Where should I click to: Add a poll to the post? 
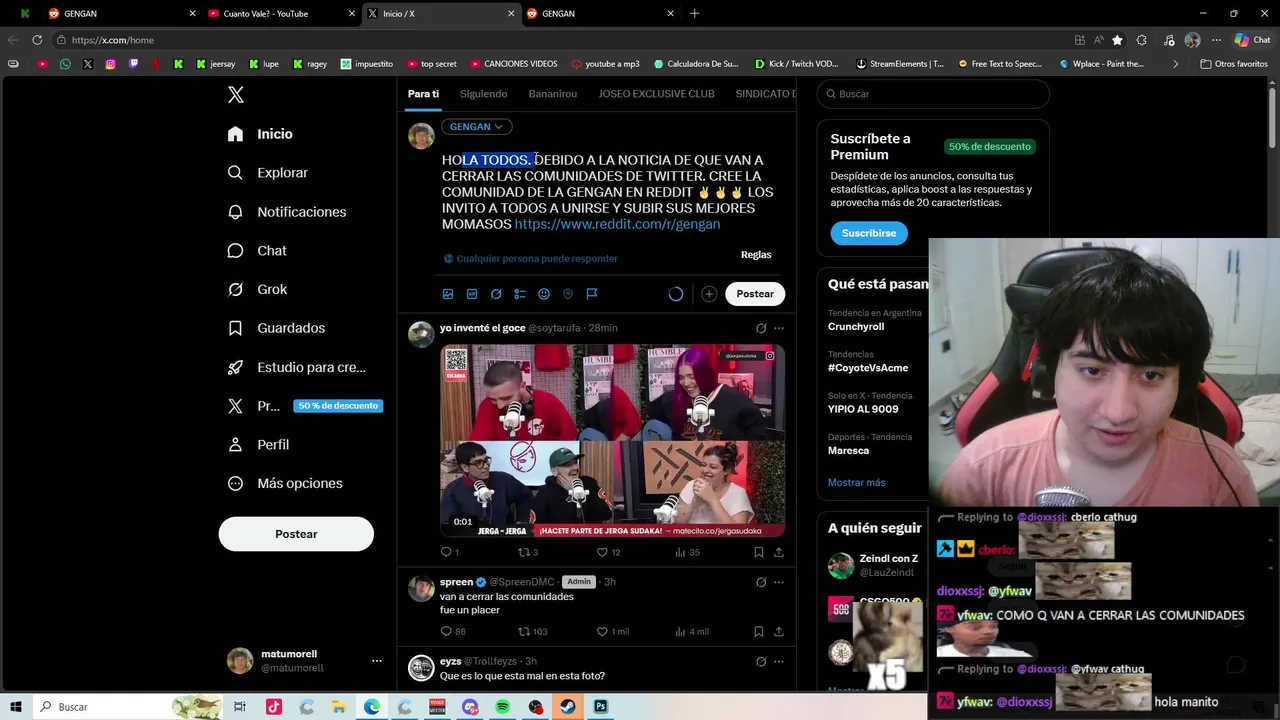point(520,294)
